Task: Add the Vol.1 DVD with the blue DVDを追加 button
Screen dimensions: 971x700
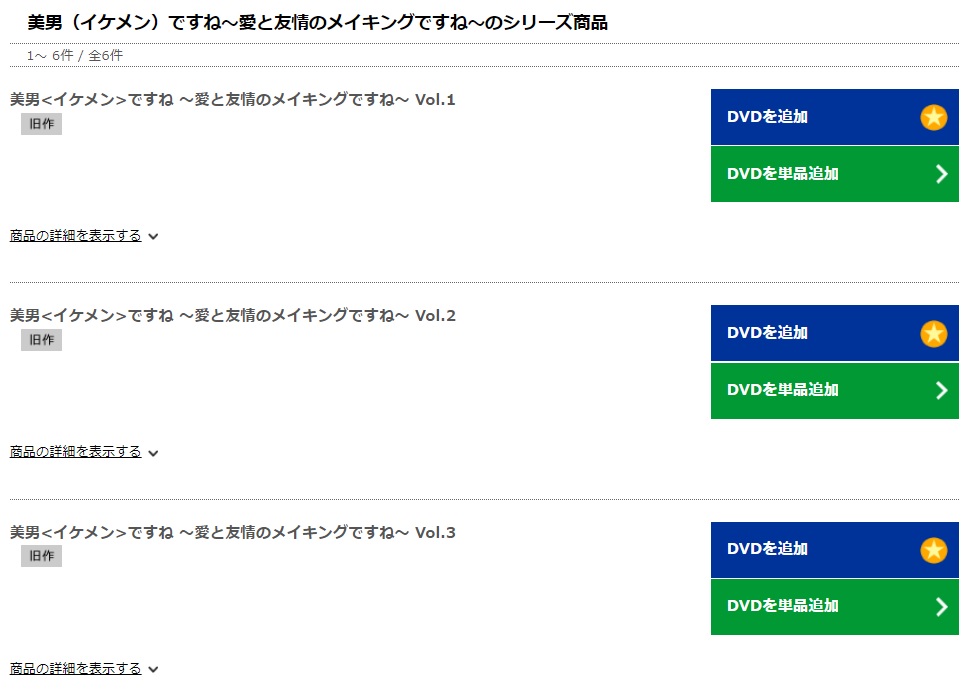Action: (834, 117)
